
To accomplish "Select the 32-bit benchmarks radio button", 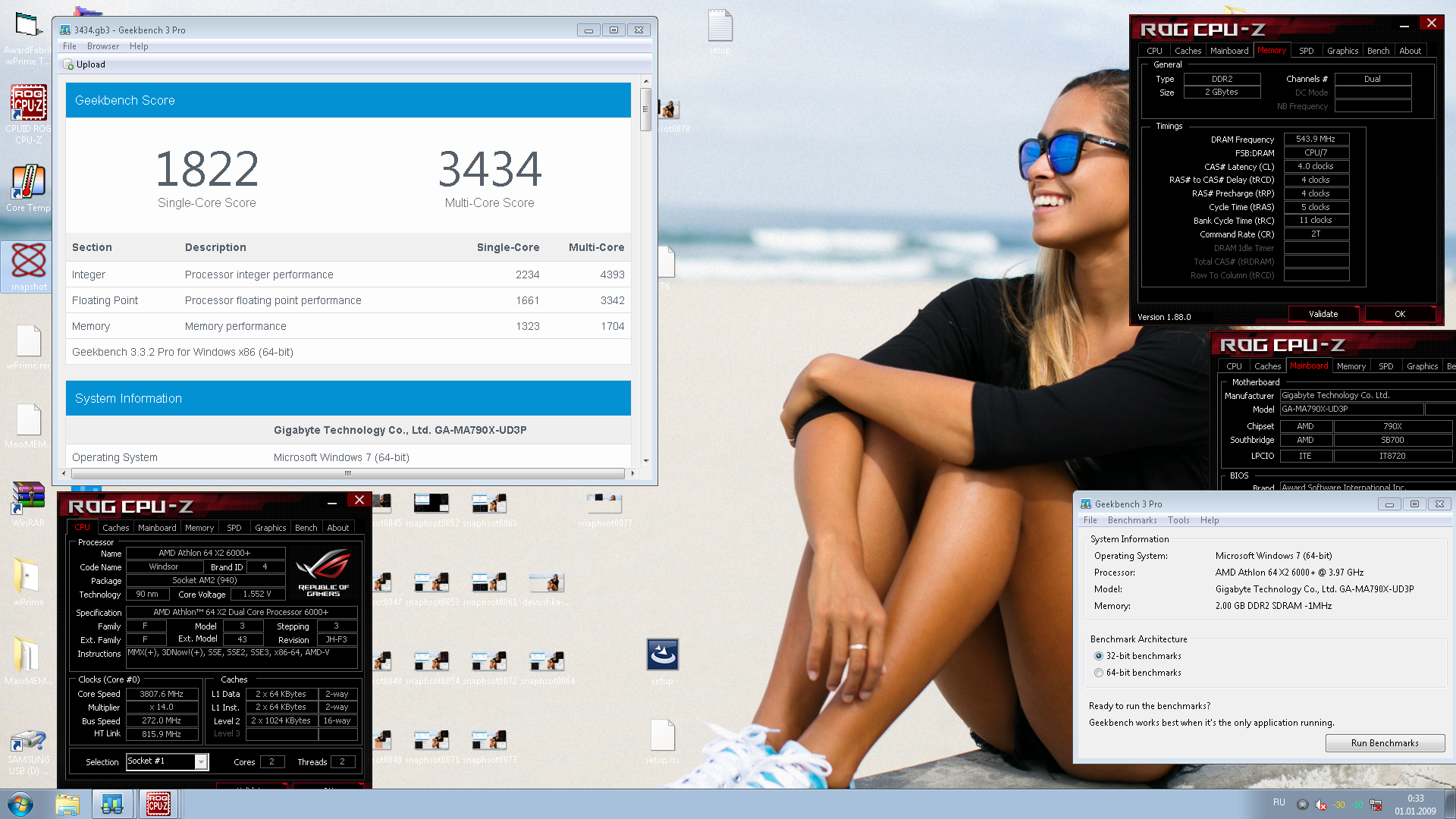I will coord(1098,656).
